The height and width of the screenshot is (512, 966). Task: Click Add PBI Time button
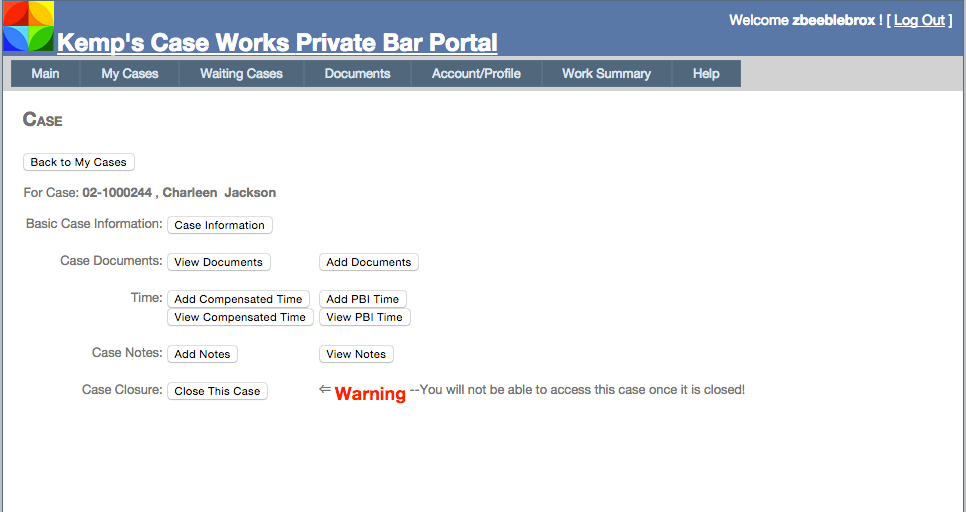[362, 299]
